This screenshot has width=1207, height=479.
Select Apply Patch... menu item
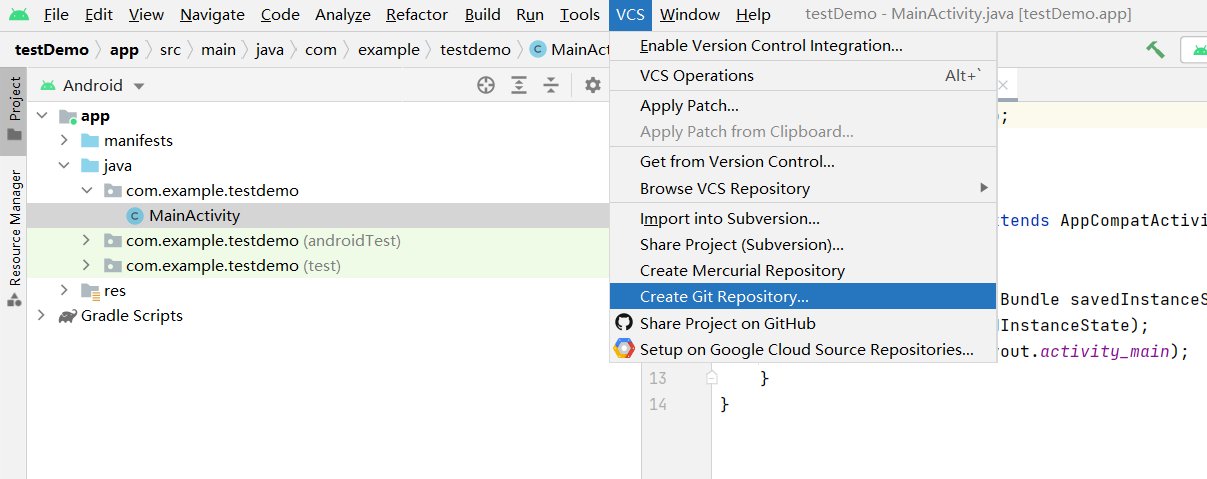803,106
